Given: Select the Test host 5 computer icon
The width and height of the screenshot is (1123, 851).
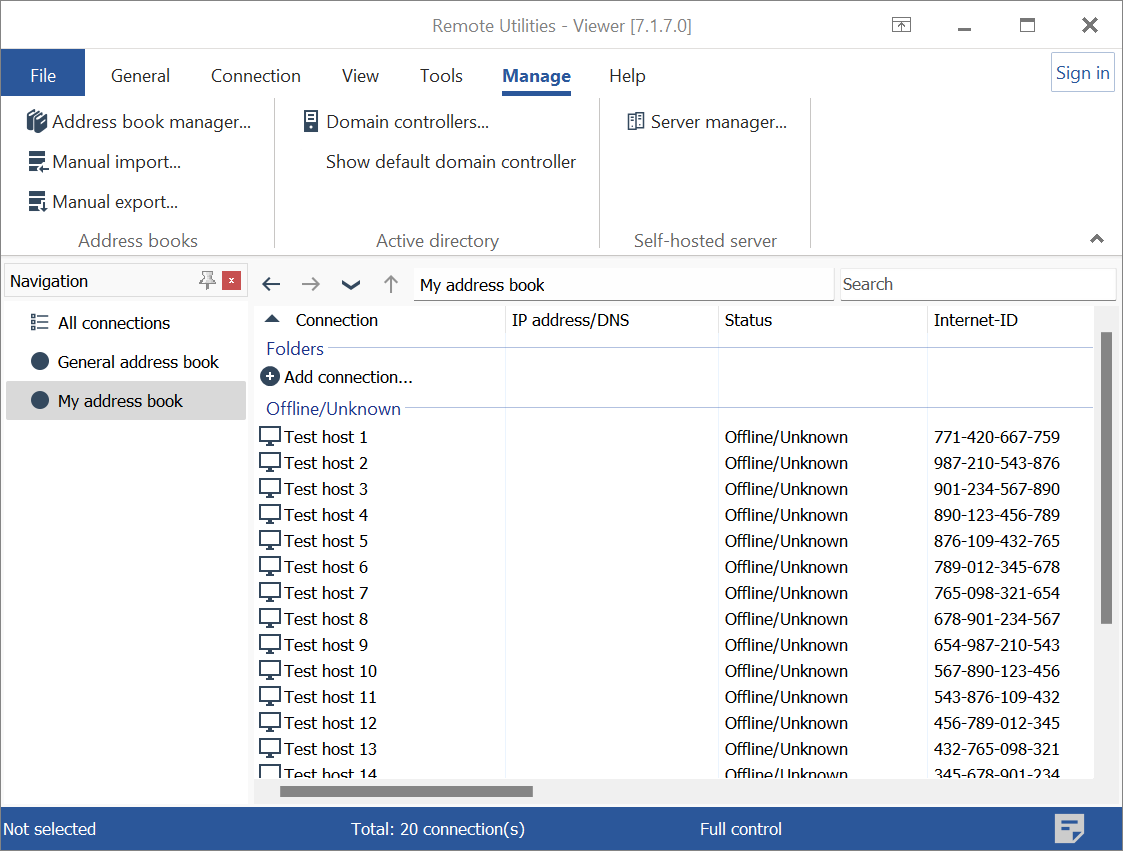Looking at the screenshot, I should [270, 541].
